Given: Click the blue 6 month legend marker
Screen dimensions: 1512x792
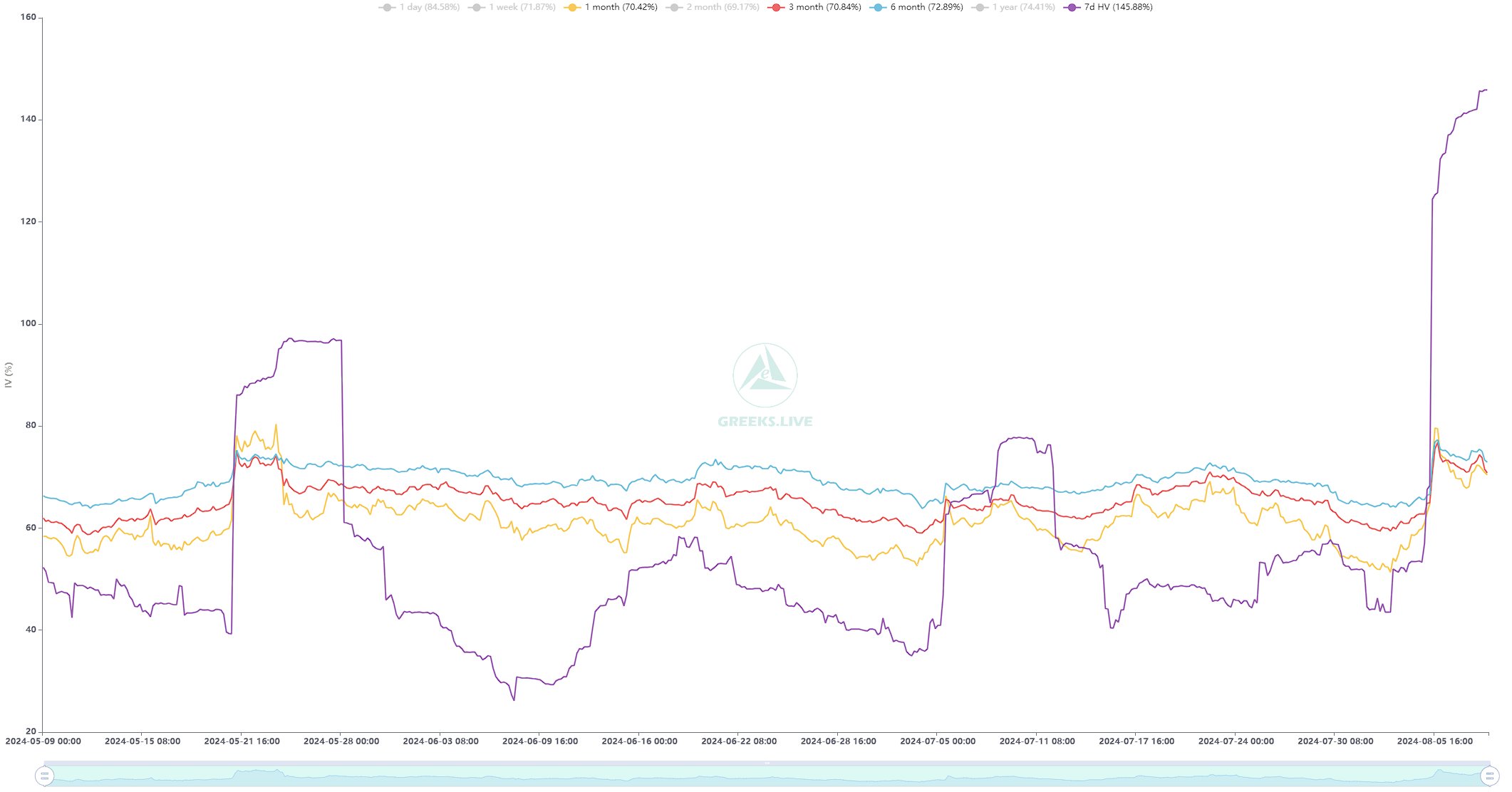Looking at the screenshot, I should (x=876, y=7).
